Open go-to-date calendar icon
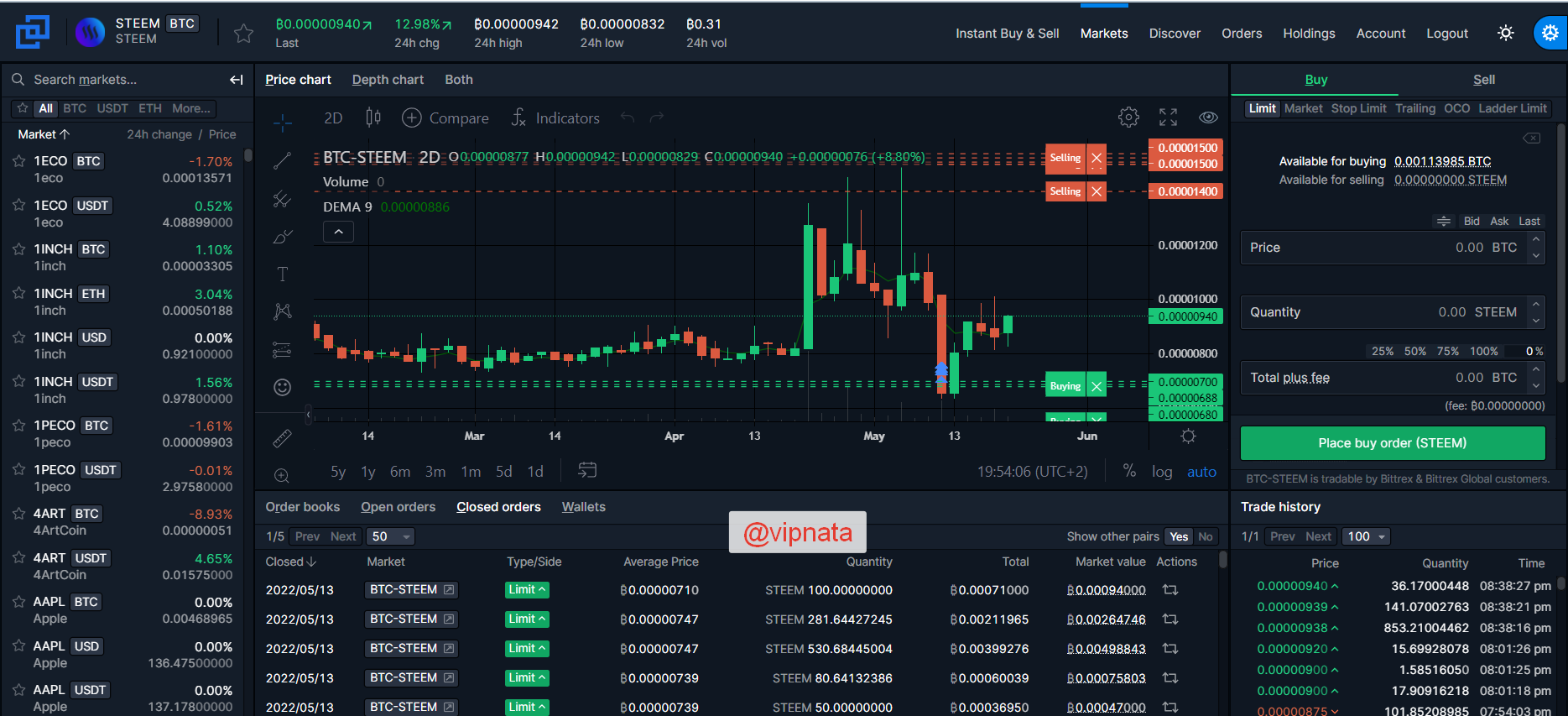 587,471
